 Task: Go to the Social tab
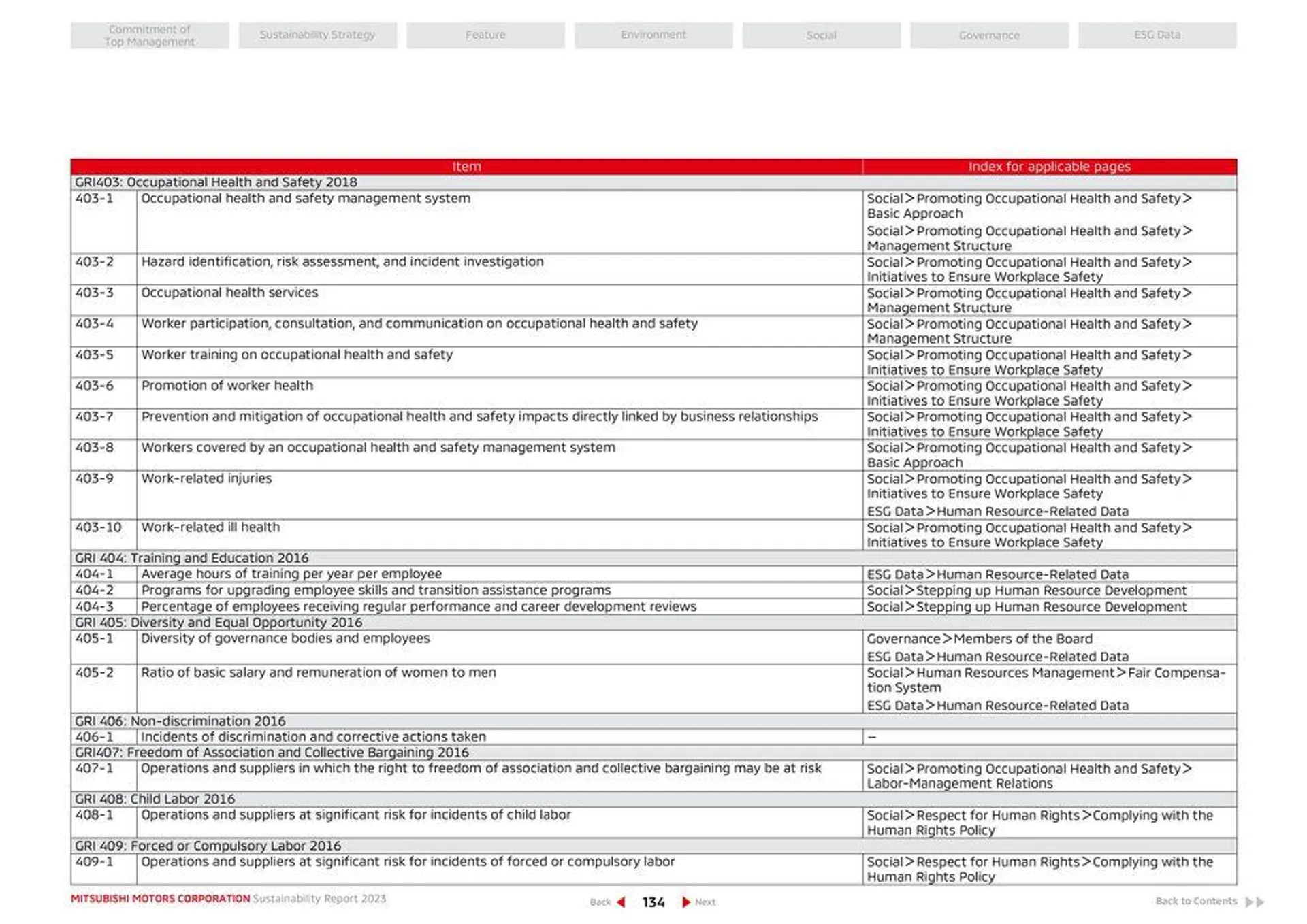click(x=822, y=35)
